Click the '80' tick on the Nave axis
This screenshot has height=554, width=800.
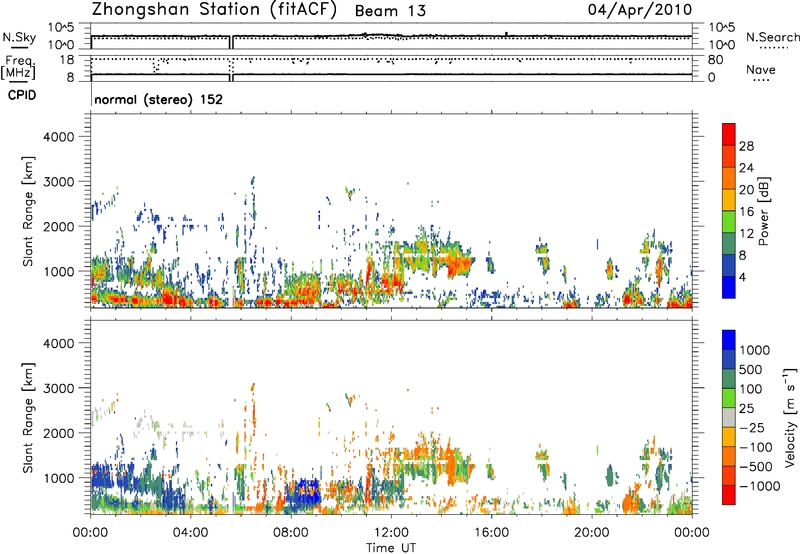(715, 60)
